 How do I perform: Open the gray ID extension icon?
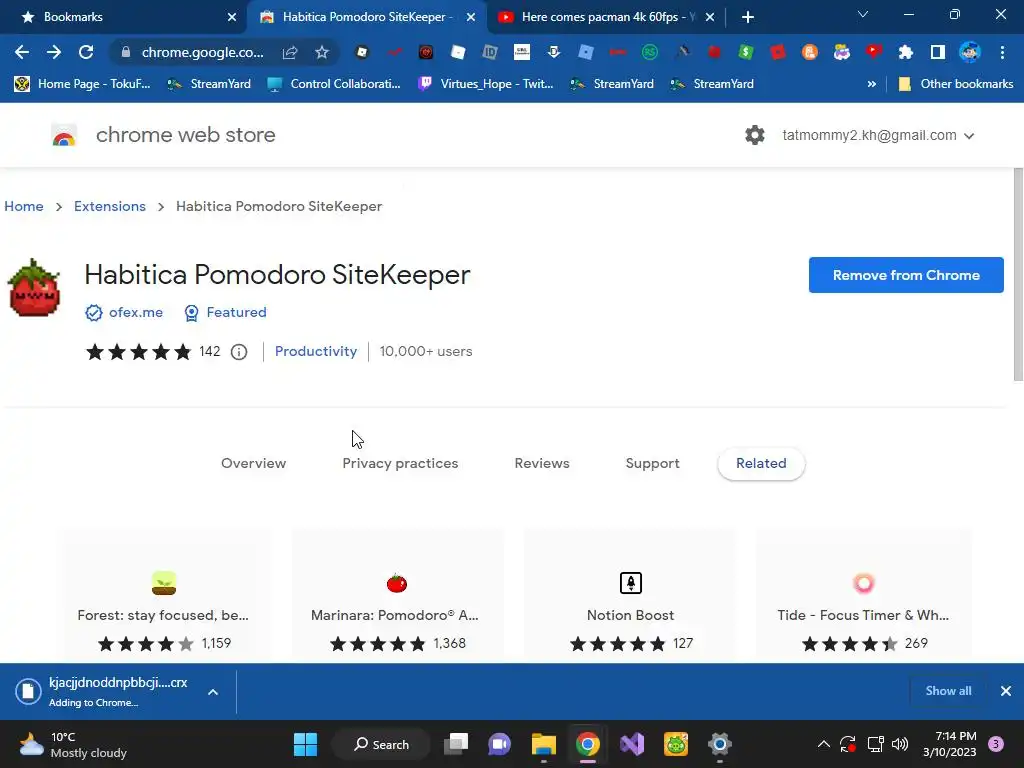point(490,52)
